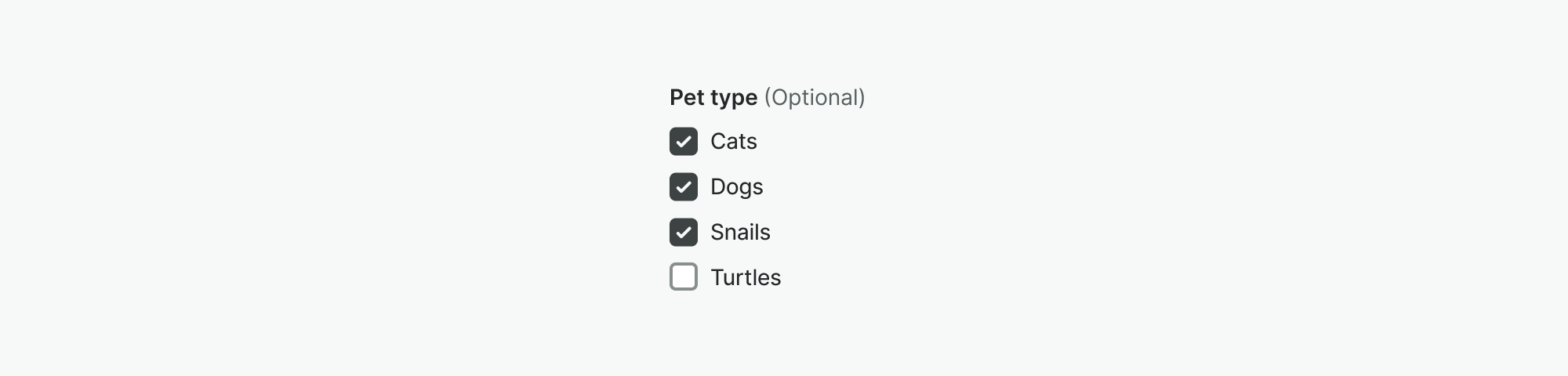Screen dimensions: 1568x376
Task: Click the "Dogs" label text
Action: point(736,187)
